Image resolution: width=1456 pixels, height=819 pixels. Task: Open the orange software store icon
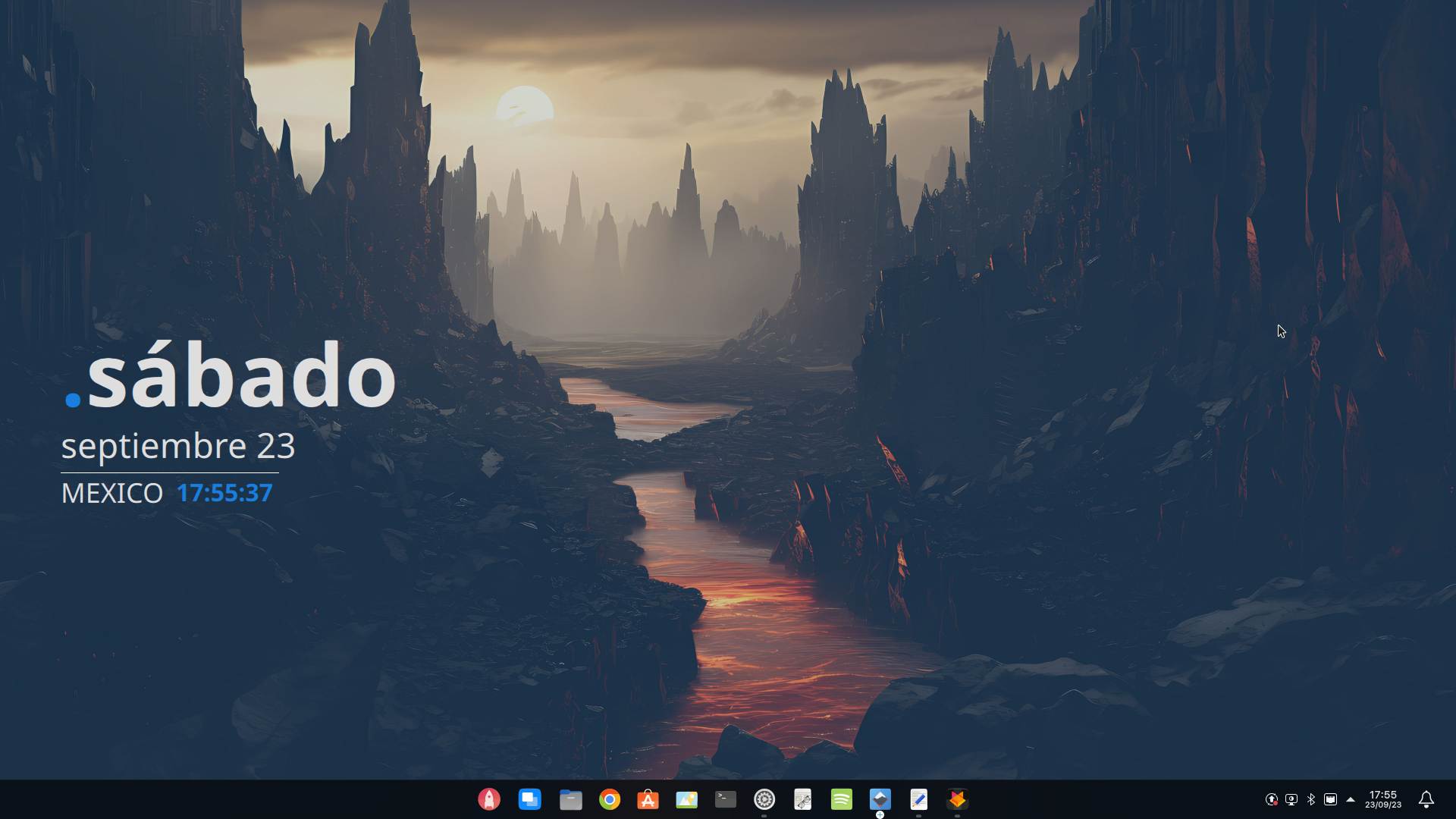tap(648, 799)
